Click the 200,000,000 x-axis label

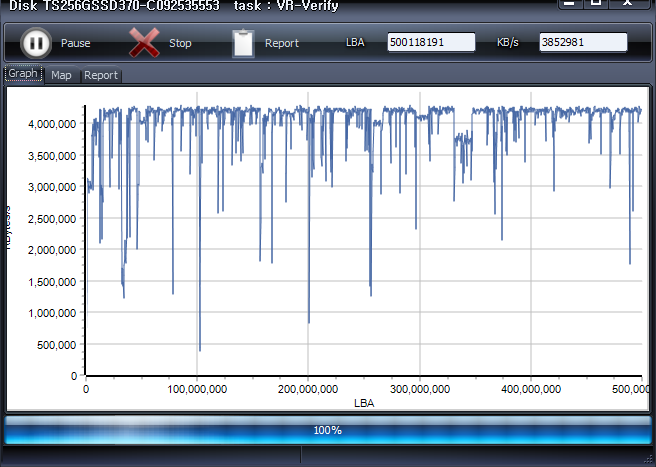tap(308, 389)
